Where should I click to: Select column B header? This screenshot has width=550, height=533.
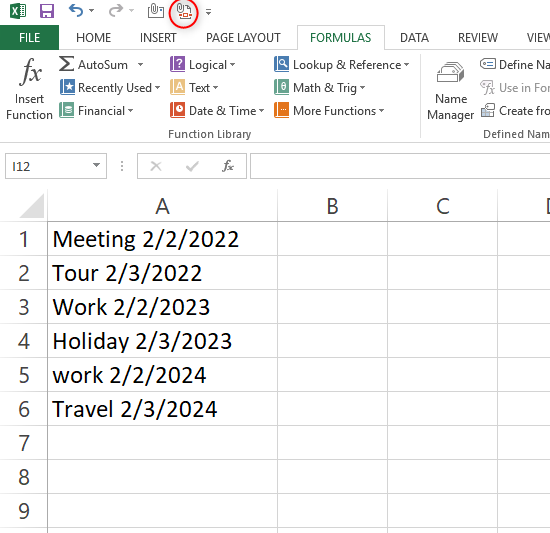point(332,206)
